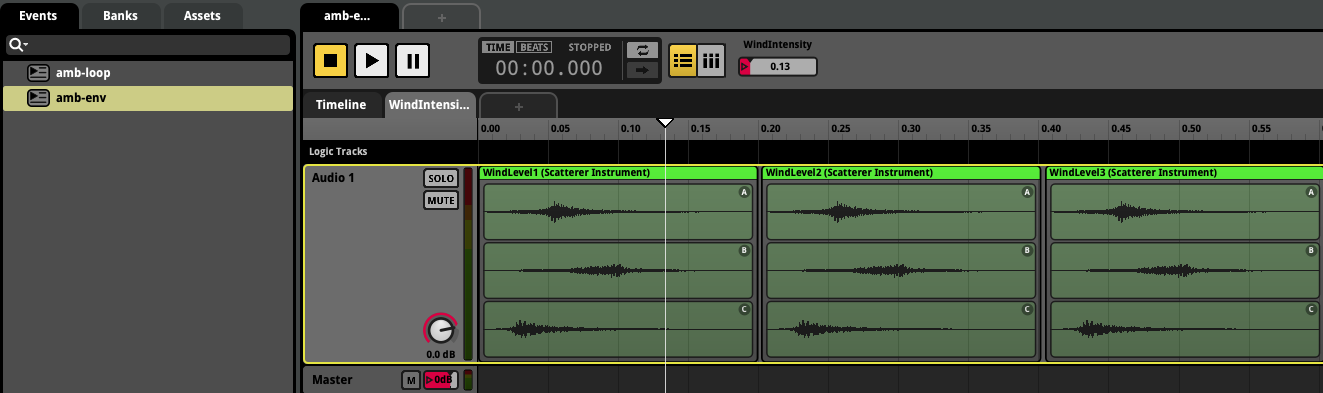Click the Master 0dB volume control
1323x393 pixels.
point(441,380)
